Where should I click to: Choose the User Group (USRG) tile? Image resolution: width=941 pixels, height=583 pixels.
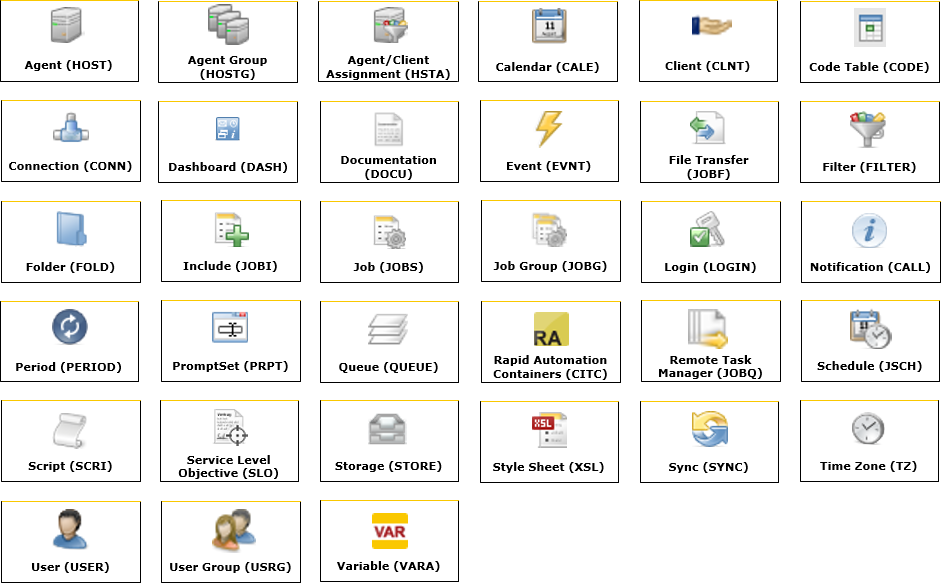point(230,541)
